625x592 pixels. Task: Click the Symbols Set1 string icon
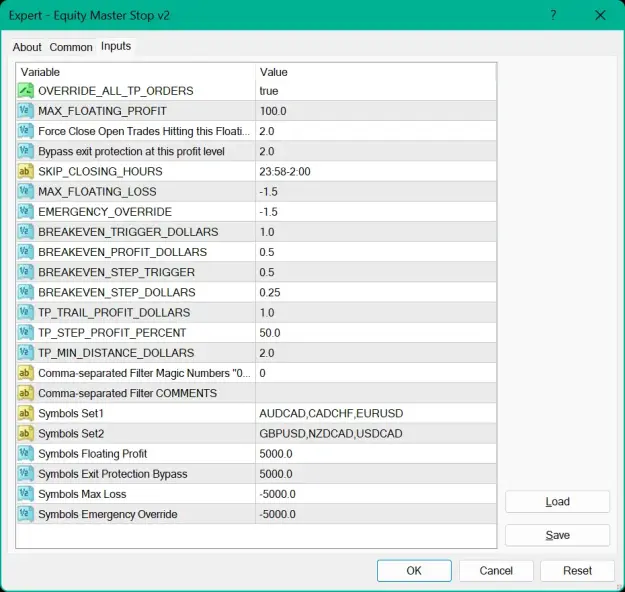[26, 413]
